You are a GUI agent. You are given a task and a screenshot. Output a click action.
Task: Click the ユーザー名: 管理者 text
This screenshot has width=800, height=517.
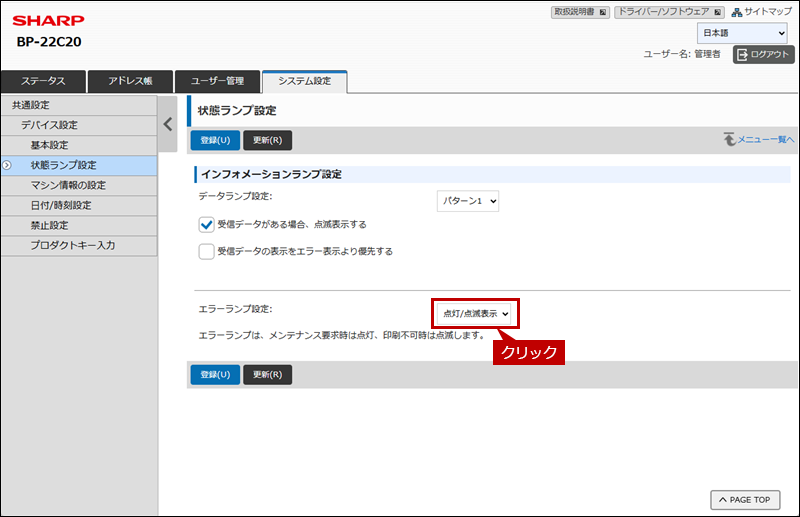click(682, 54)
